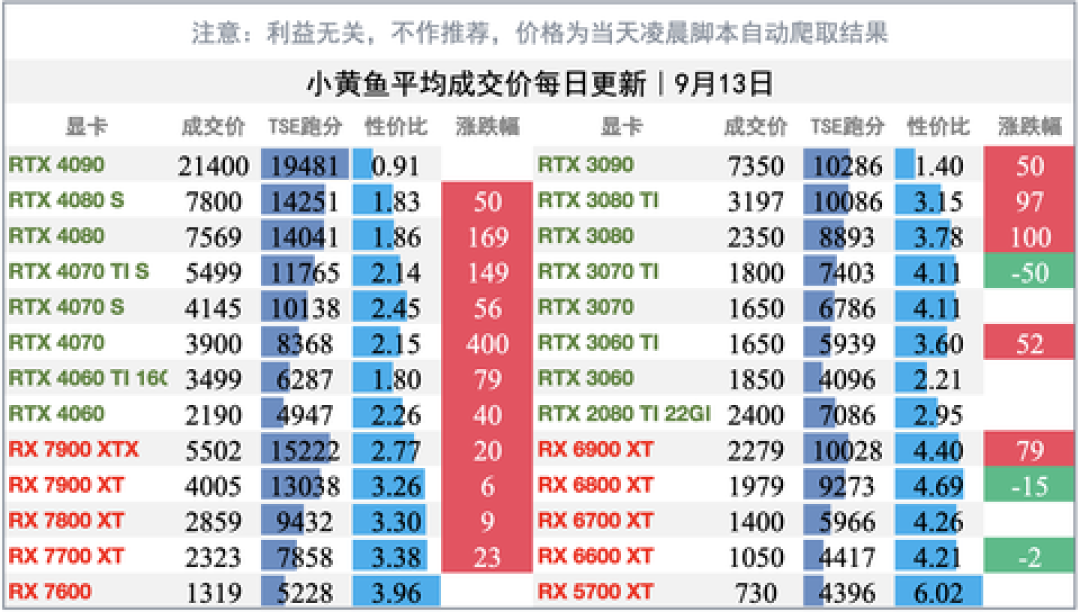This screenshot has height=612, width=1080.
Task: Select the title 小黄鱼平均成交价每日更新
Action: tap(477, 84)
